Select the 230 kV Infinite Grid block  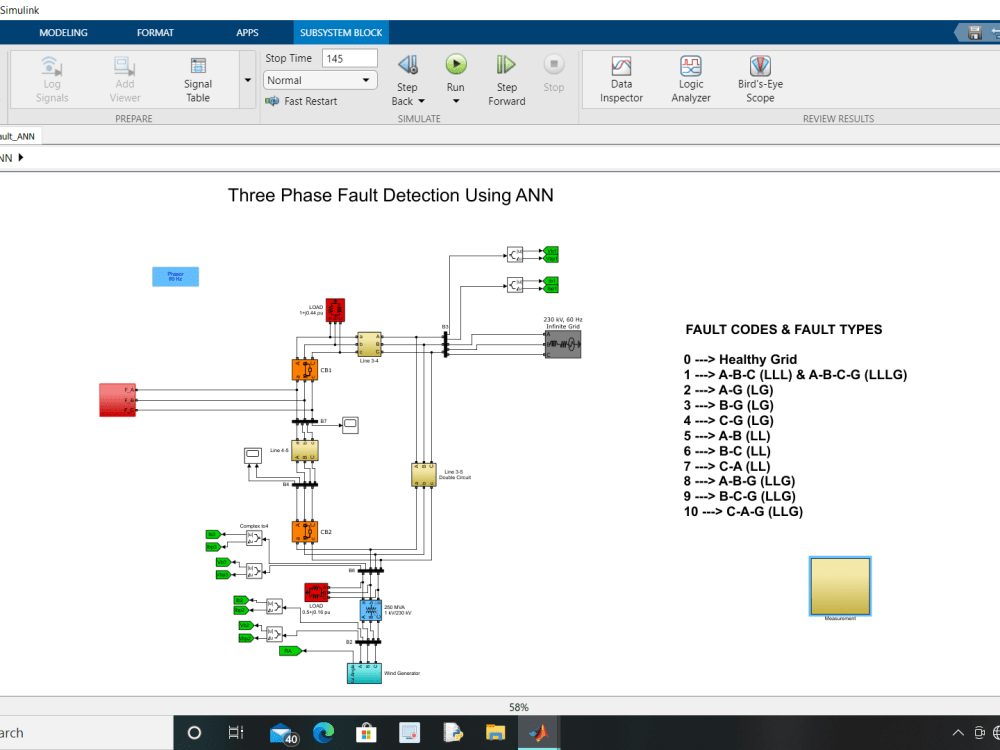tap(562, 344)
